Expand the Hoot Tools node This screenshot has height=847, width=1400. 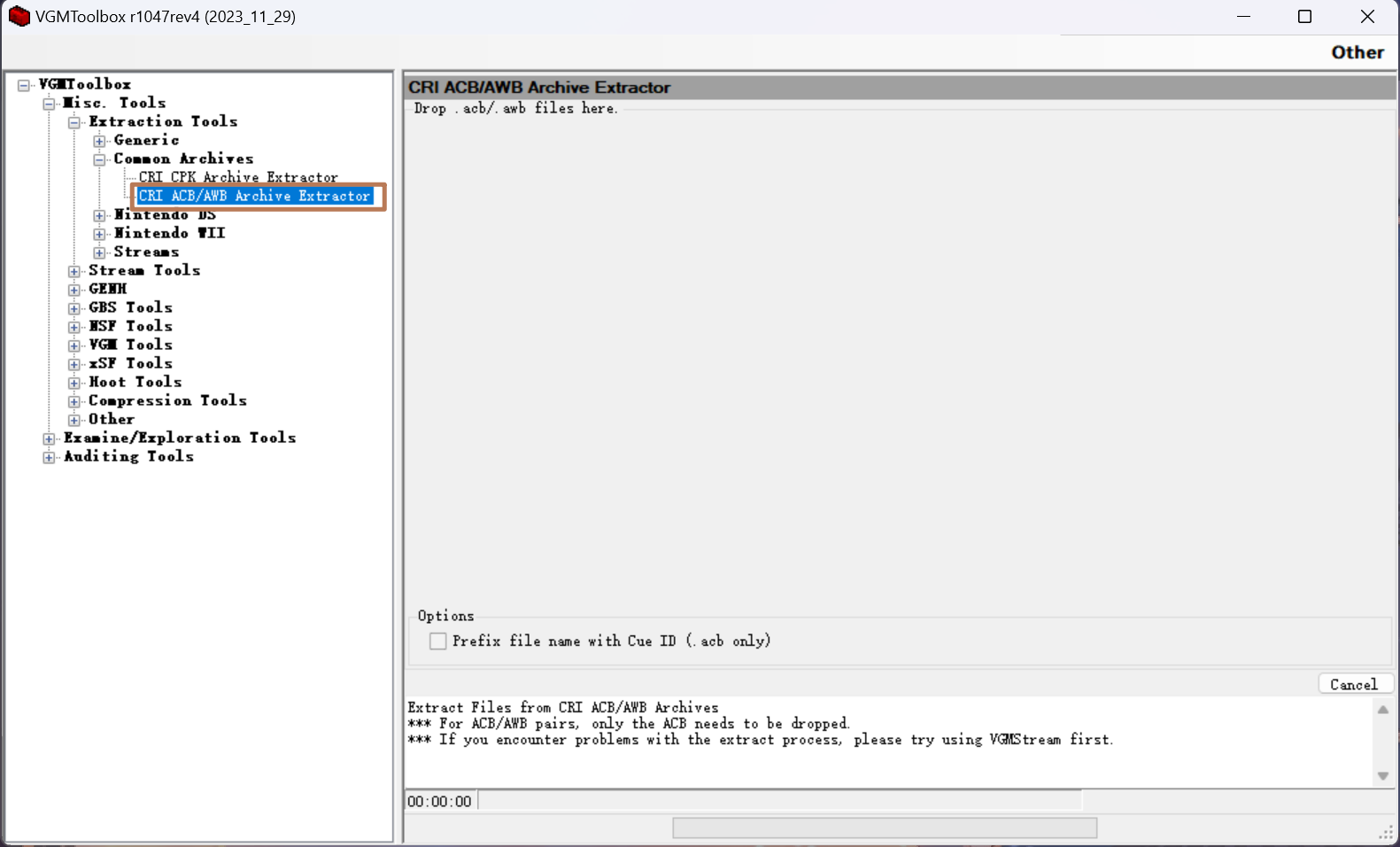click(74, 383)
